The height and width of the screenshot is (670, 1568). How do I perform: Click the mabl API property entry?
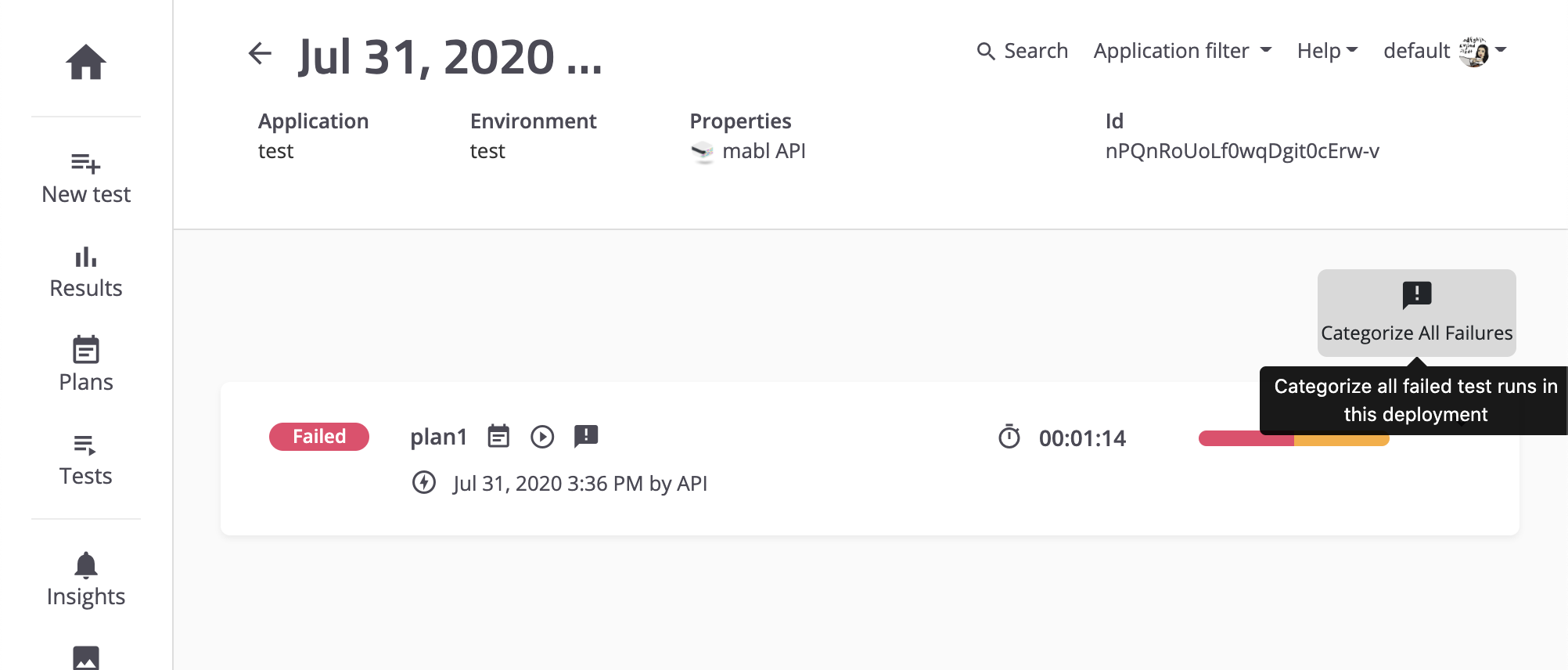pos(748,151)
